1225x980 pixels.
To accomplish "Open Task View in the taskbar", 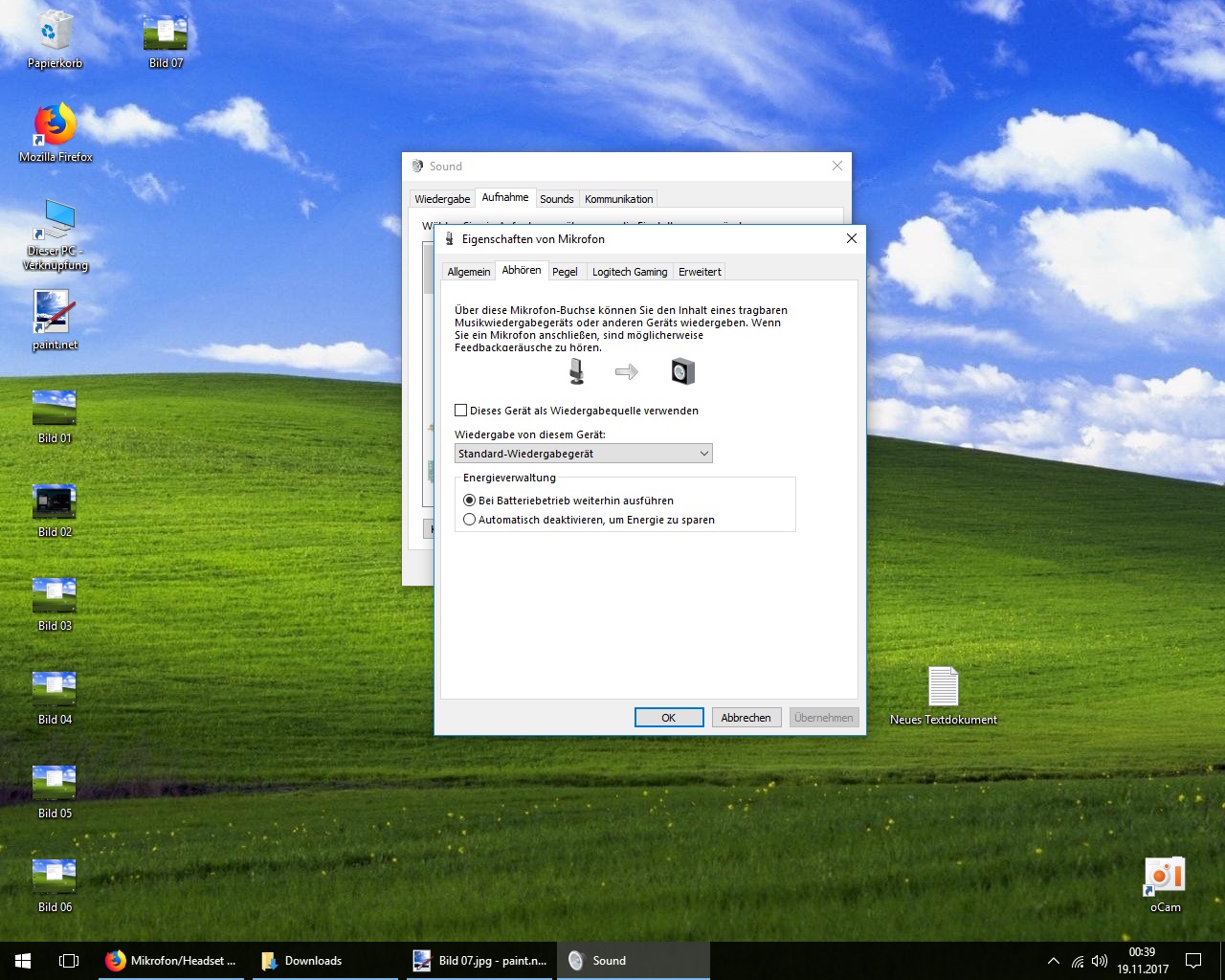I will [x=69, y=961].
